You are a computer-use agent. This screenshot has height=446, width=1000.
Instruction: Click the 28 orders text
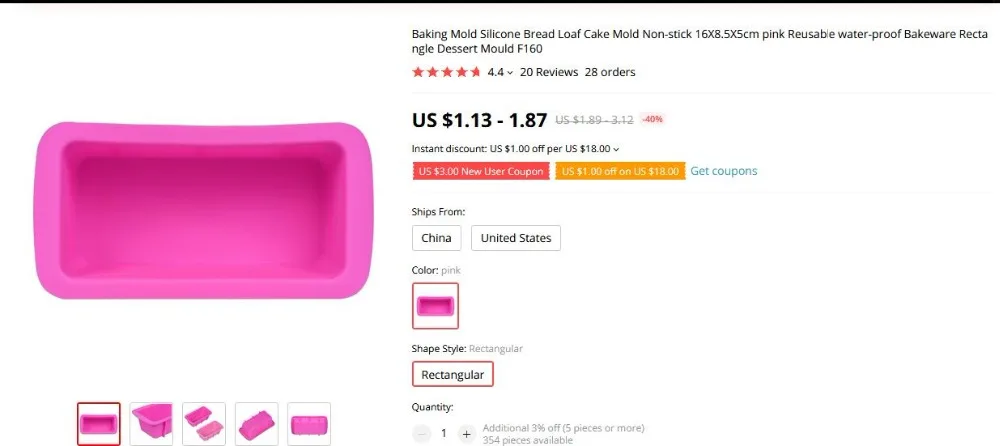tap(610, 72)
